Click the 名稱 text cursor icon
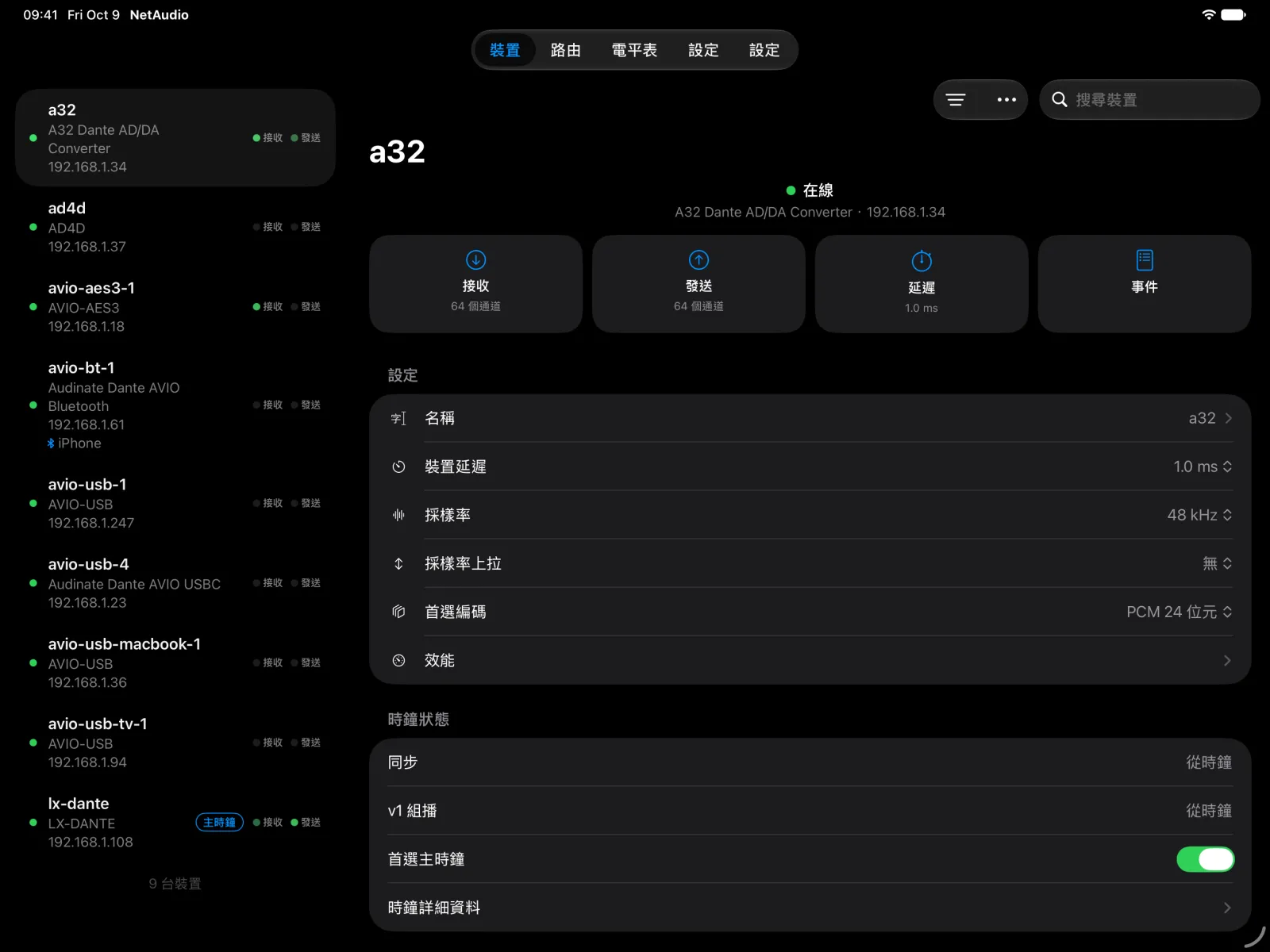Screen dimensions: 1270x952 point(398,418)
